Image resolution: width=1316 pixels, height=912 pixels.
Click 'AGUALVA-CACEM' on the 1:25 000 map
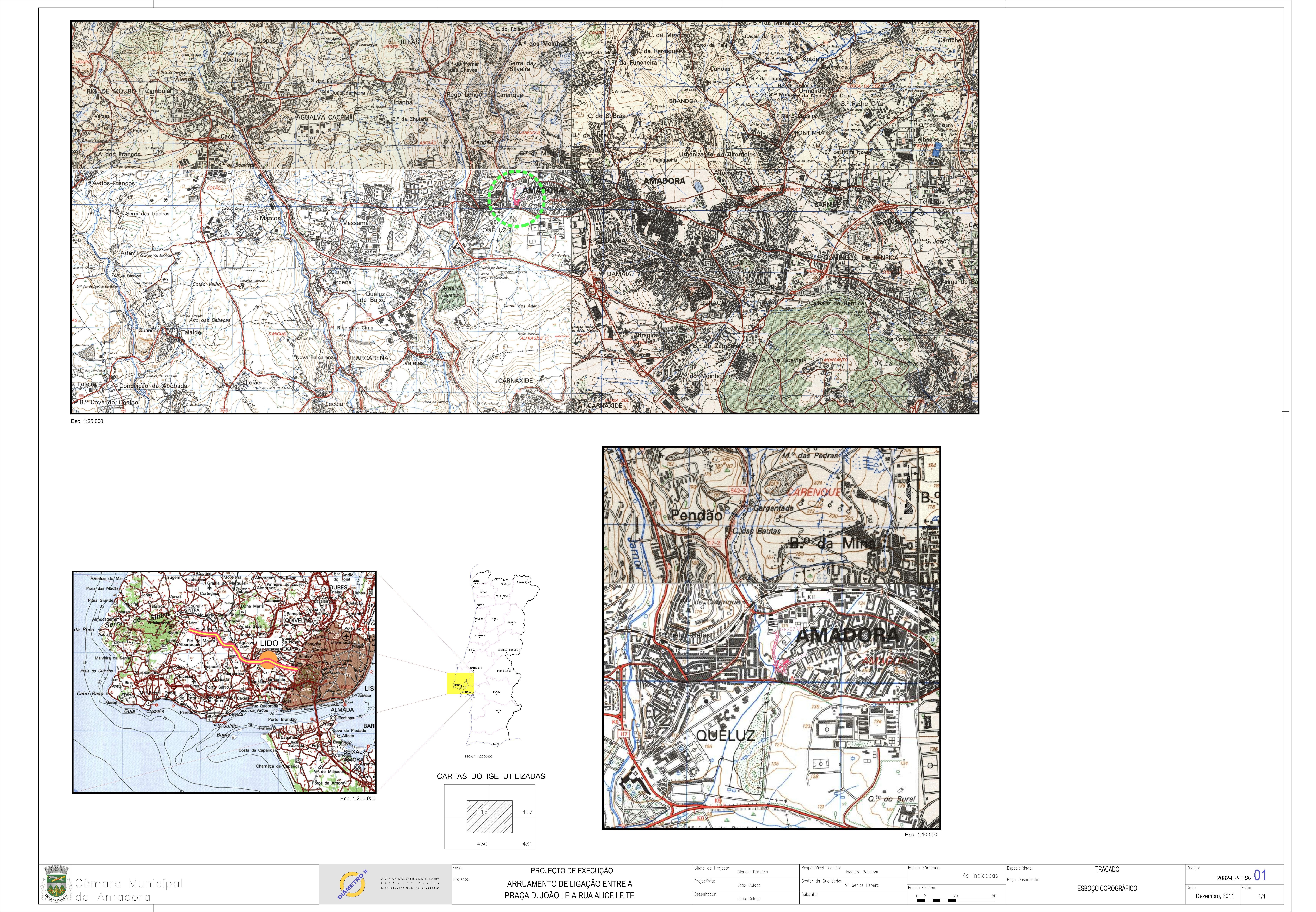(323, 117)
